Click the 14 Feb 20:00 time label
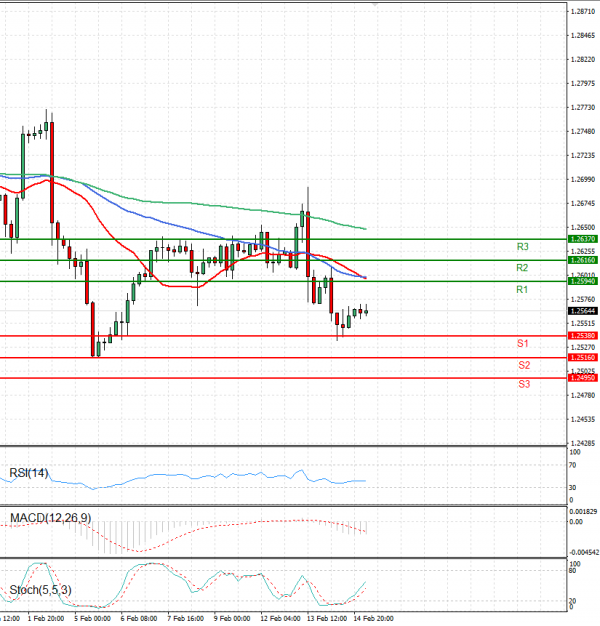Viewport: 600px width, 626px height. click(373, 618)
